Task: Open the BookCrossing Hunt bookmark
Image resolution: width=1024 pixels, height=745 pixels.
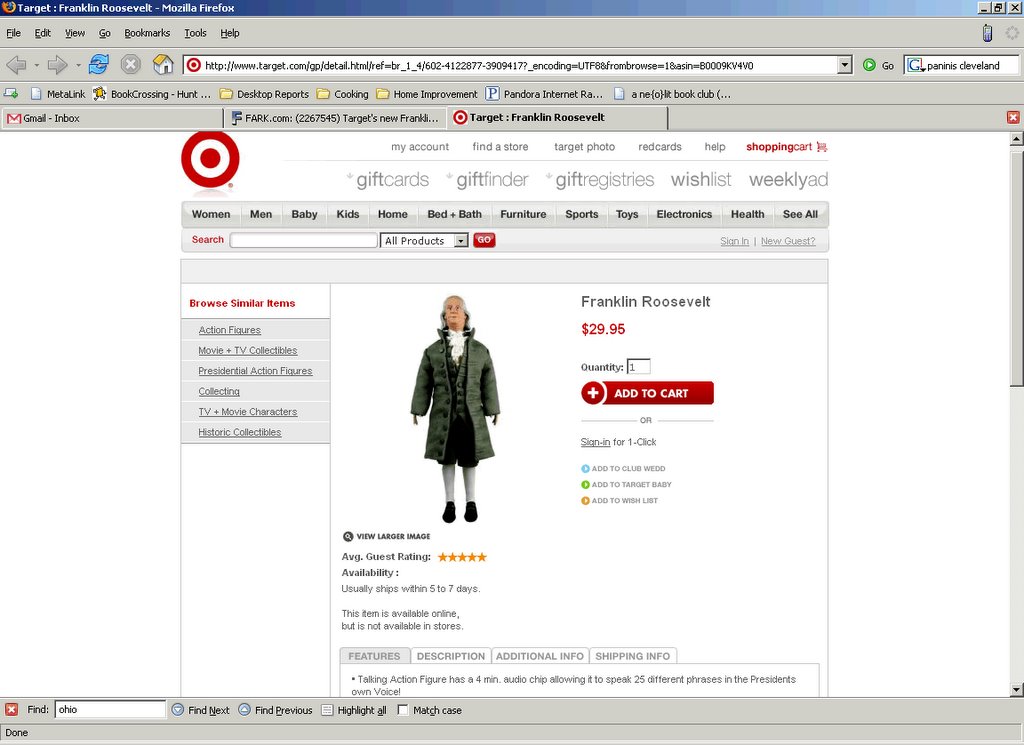Action: point(152,94)
